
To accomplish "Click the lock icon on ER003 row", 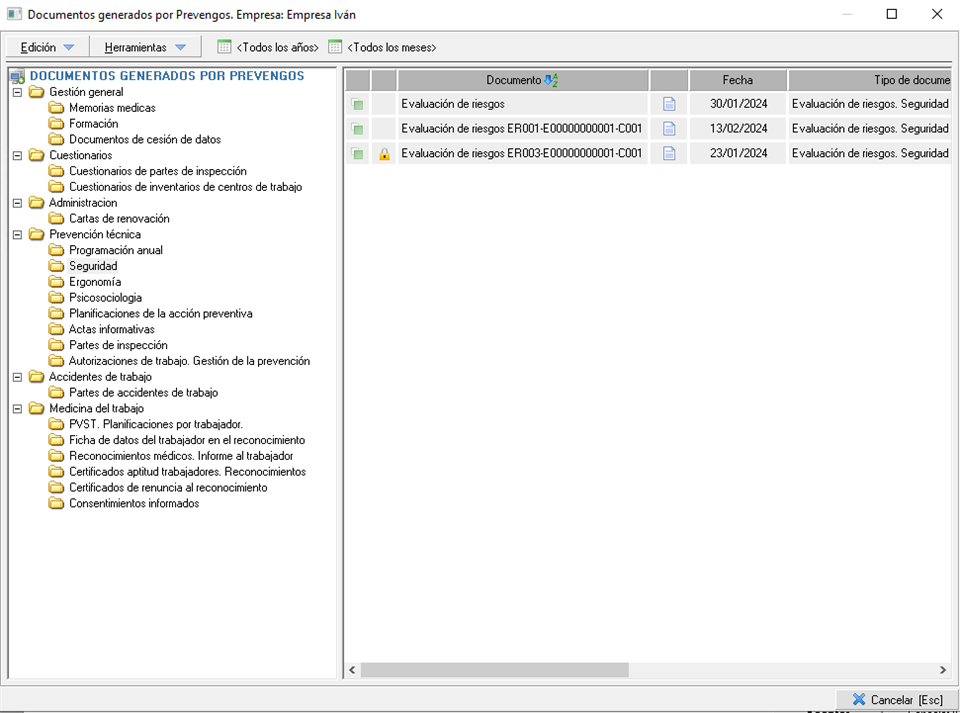I will click(x=384, y=154).
